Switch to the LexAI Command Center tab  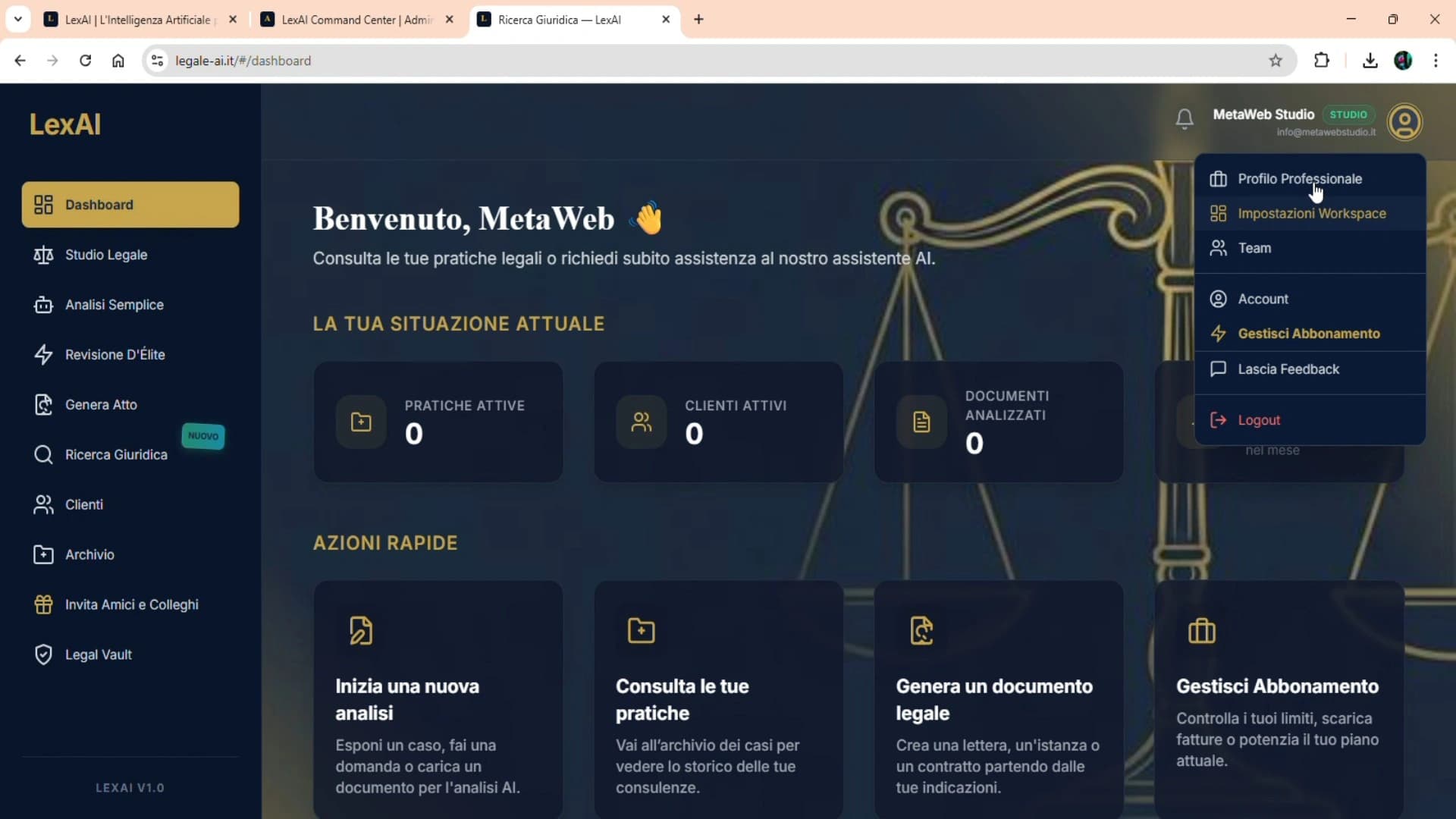pos(356,20)
